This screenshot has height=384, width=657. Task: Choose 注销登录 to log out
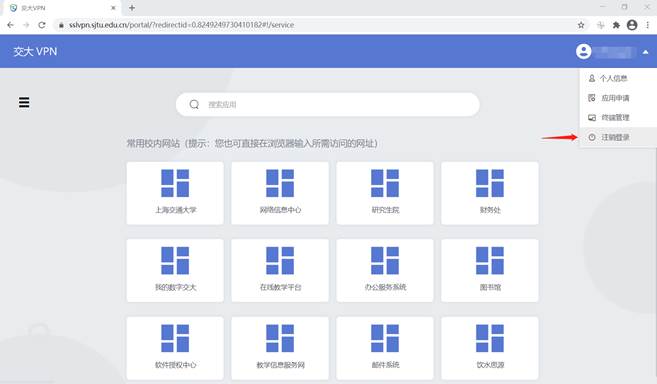pyautogui.click(x=618, y=138)
